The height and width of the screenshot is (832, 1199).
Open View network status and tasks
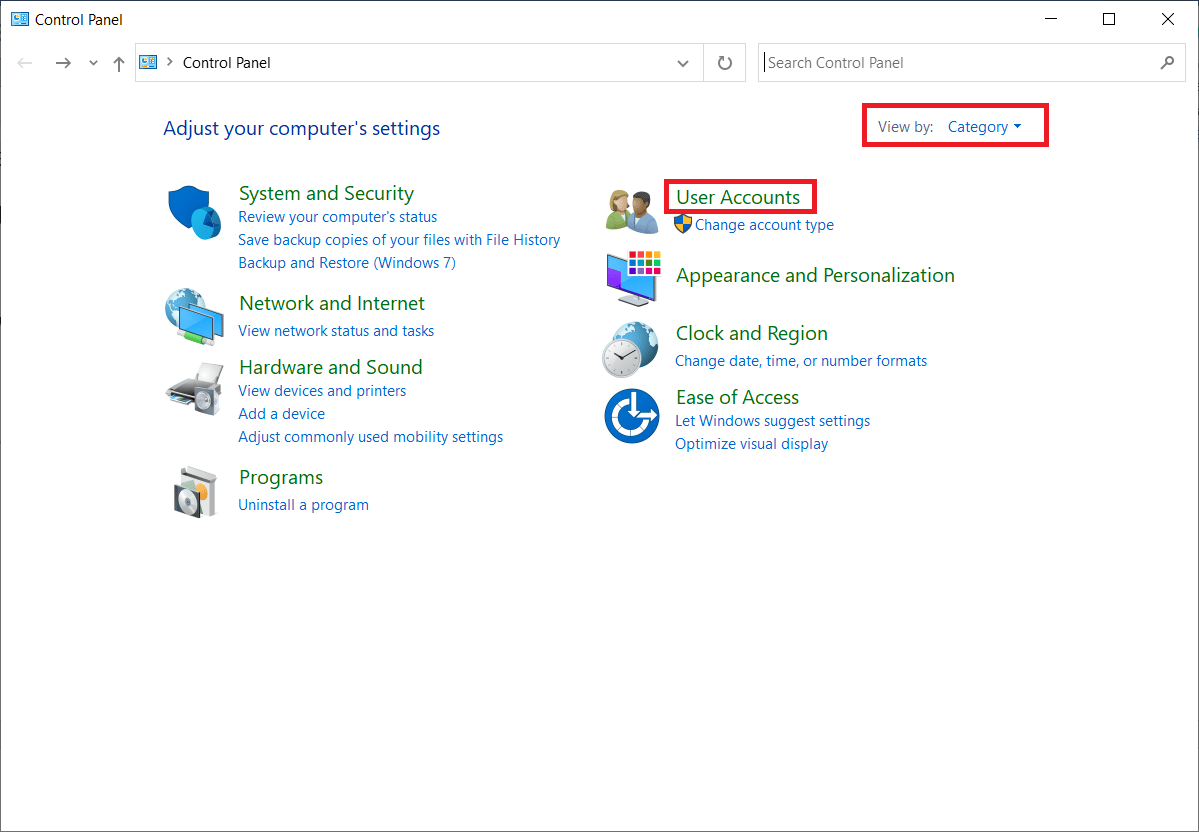(x=336, y=331)
